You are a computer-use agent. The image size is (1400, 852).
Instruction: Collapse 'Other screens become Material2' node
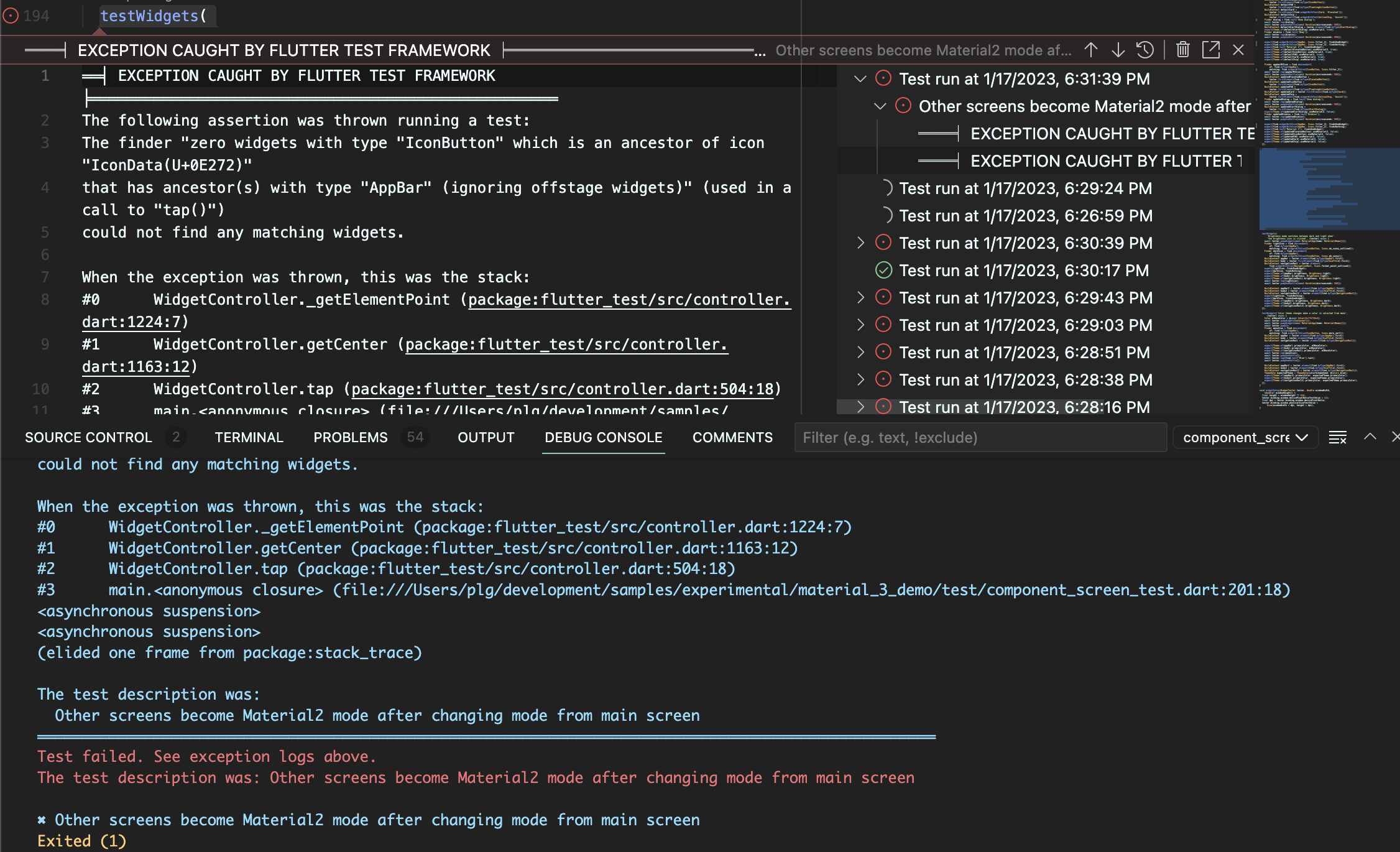click(x=880, y=106)
